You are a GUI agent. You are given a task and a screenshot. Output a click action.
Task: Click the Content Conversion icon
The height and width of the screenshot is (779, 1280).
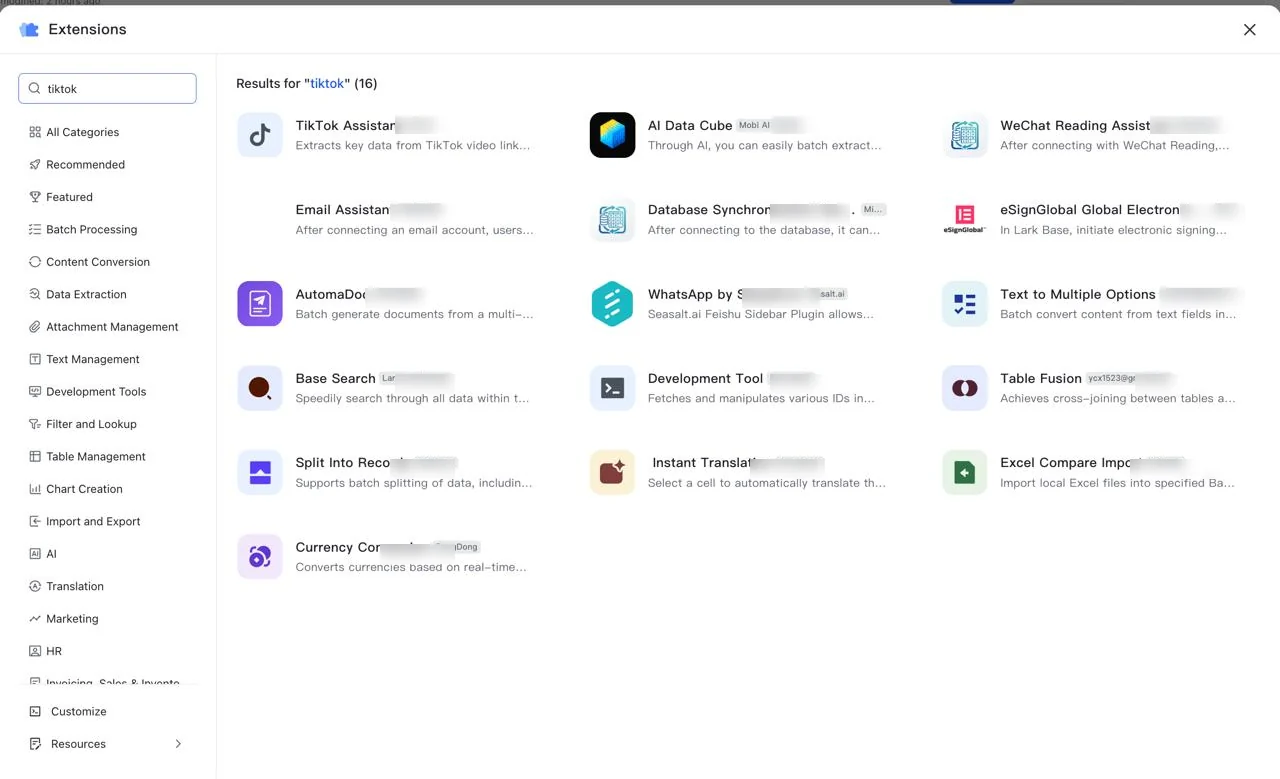point(35,262)
